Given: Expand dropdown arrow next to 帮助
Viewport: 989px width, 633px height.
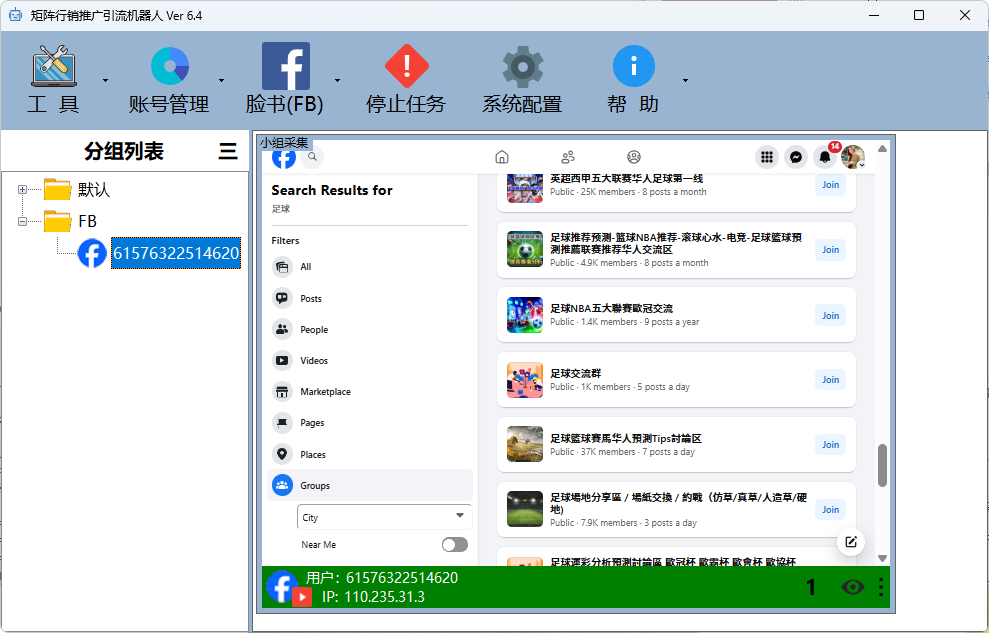Looking at the screenshot, I should pos(685,80).
